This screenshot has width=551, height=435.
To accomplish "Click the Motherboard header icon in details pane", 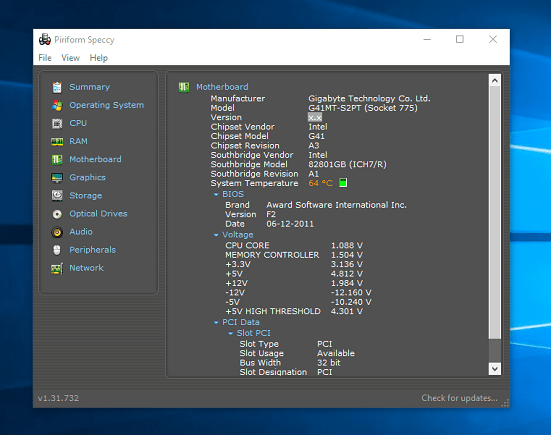I will point(184,87).
